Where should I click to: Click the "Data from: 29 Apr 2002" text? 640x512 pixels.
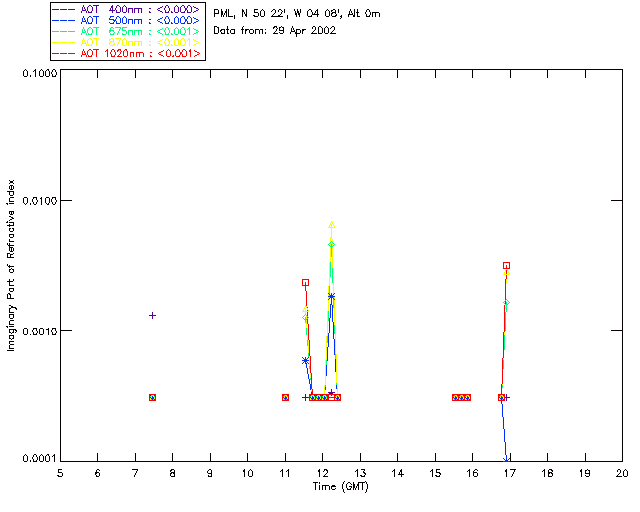click(275, 31)
